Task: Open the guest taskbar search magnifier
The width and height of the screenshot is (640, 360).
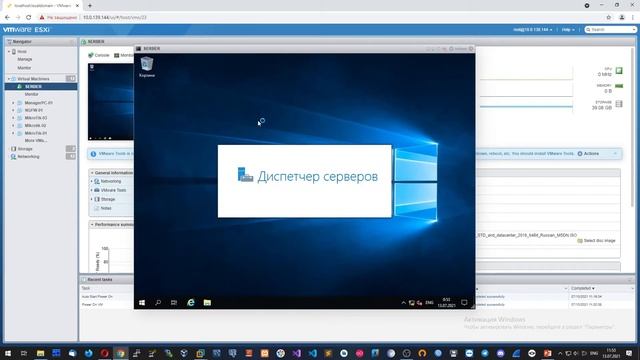Action: [x=158, y=302]
